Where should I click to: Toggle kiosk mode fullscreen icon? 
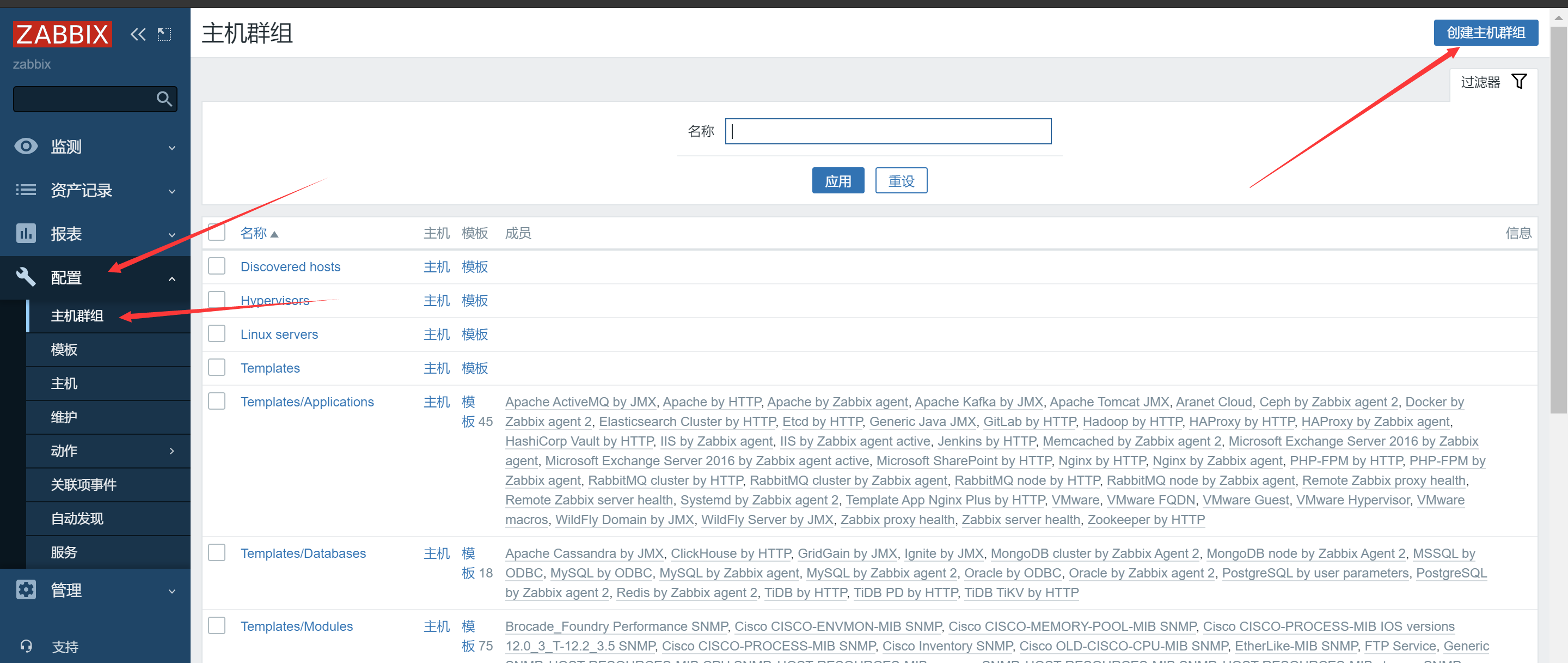point(164,34)
